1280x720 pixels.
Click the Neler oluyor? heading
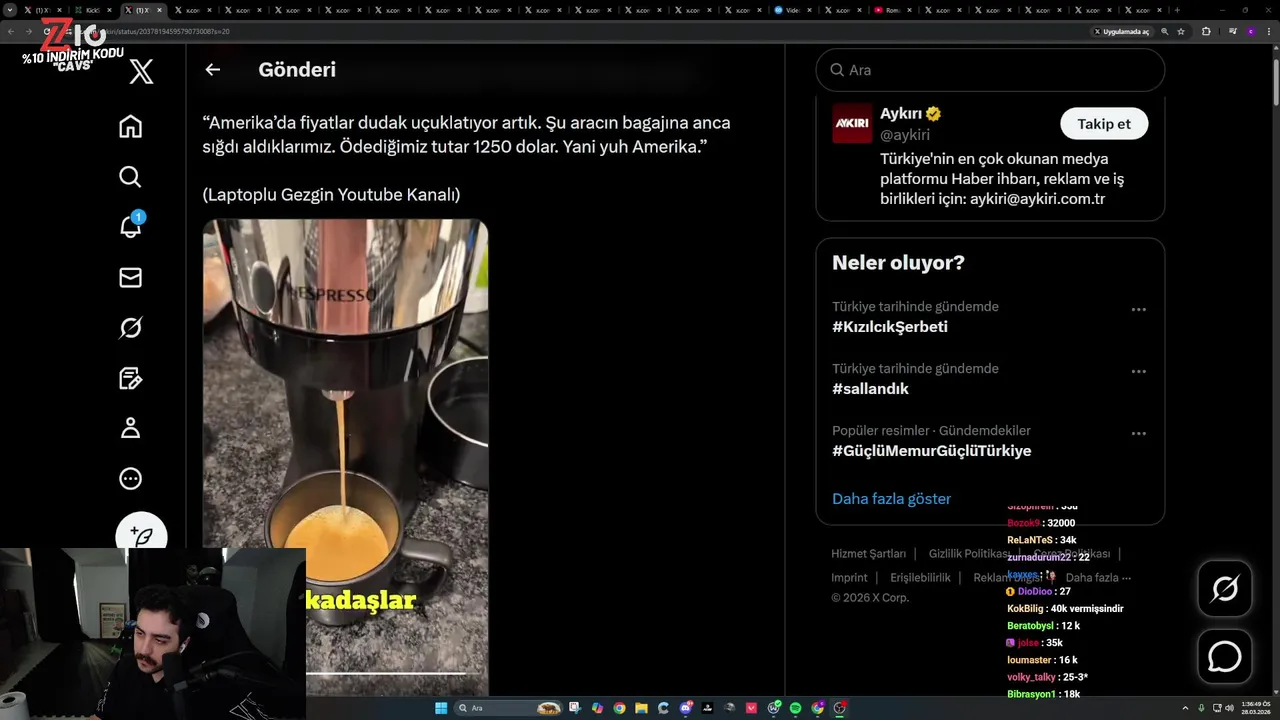pos(898,263)
